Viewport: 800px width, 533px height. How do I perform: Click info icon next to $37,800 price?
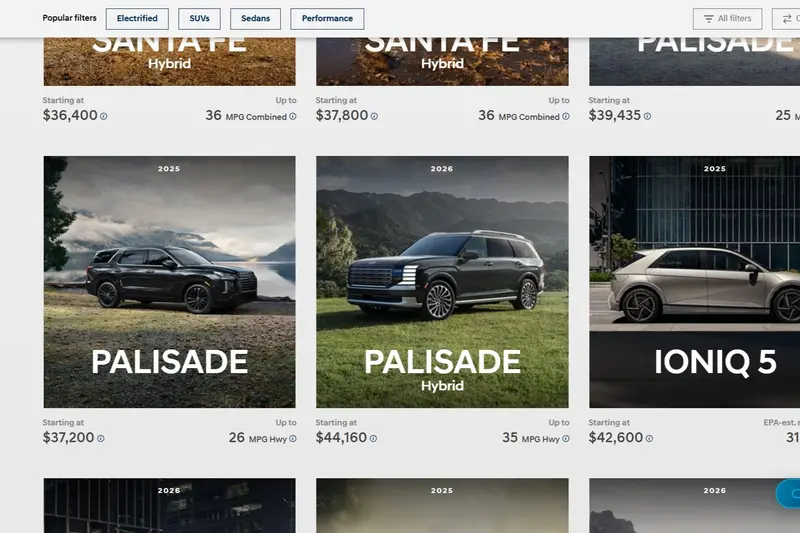pyautogui.click(x=374, y=116)
